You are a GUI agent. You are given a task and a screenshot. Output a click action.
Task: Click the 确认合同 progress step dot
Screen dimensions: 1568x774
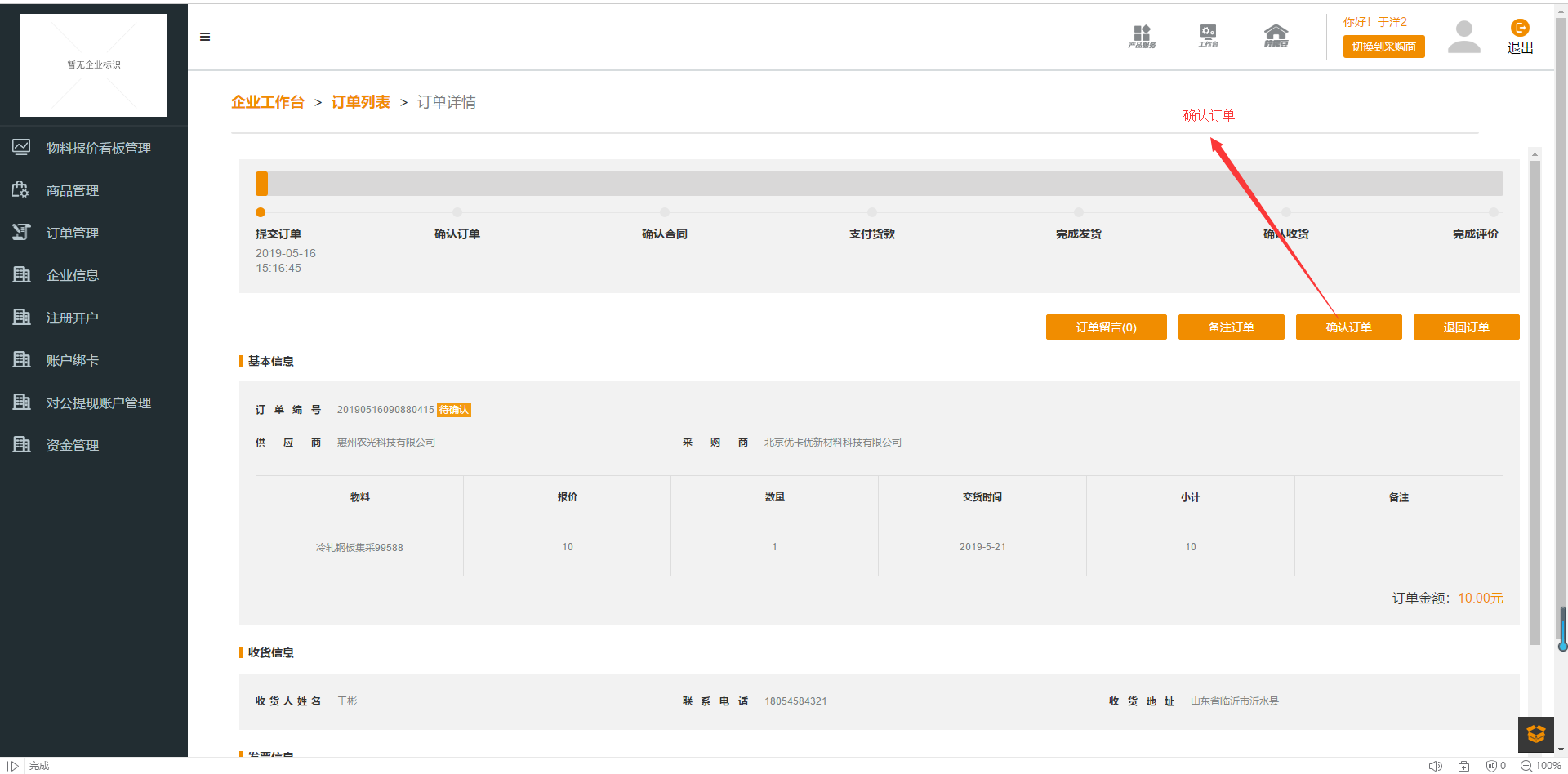pyautogui.click(x=665, y=212)
